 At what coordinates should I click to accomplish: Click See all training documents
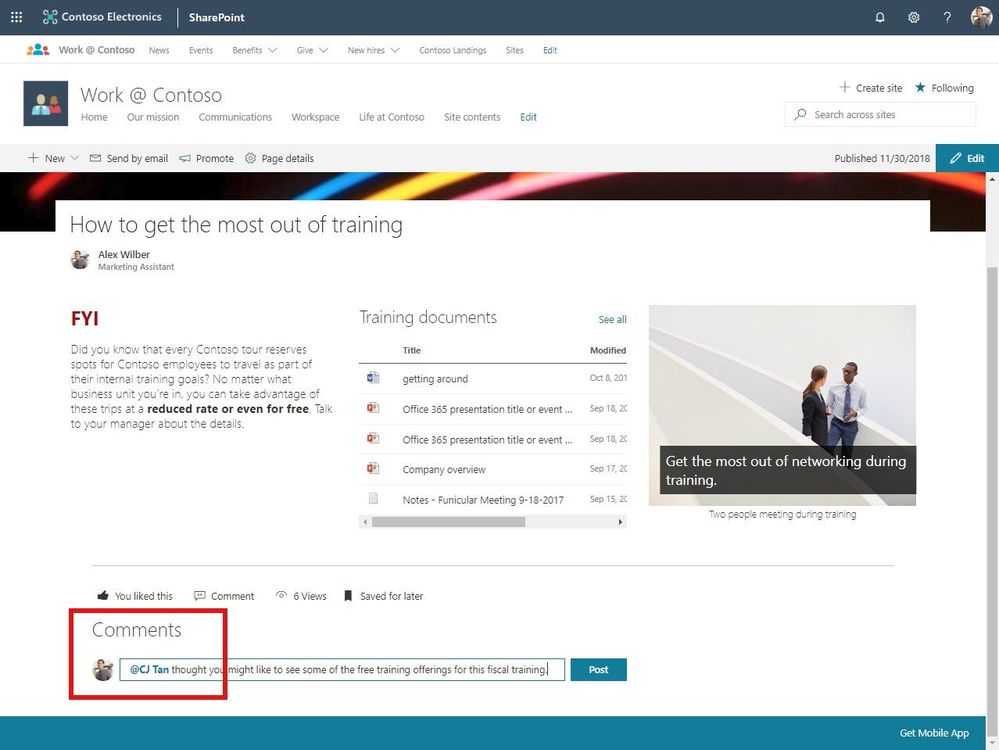click(x=612, y=319)
